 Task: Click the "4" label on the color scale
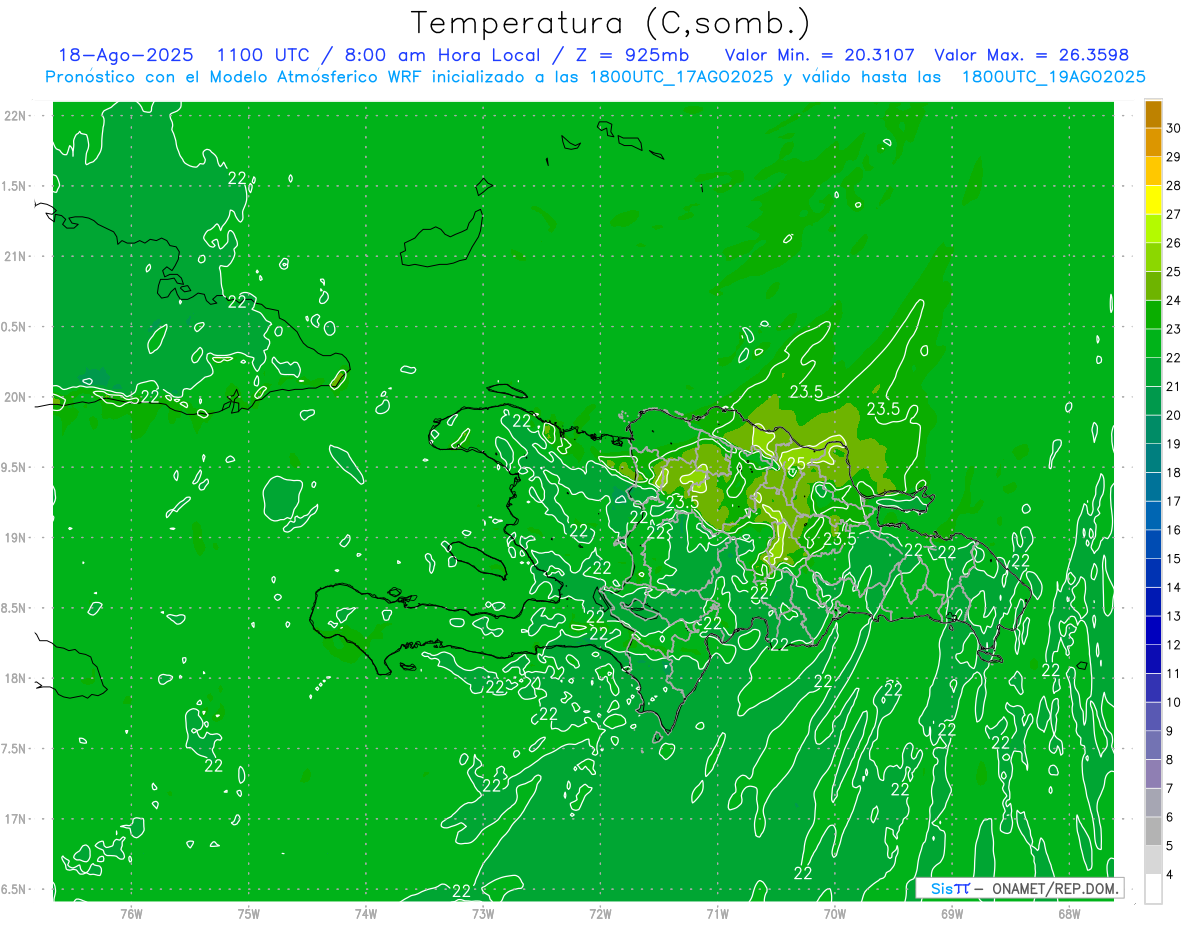point(1170,875)
